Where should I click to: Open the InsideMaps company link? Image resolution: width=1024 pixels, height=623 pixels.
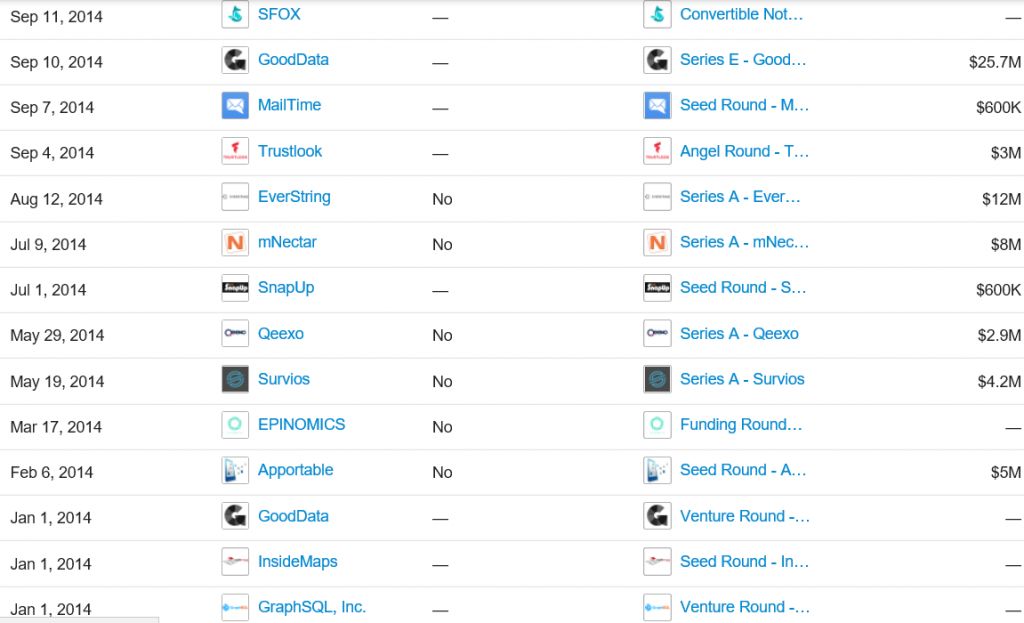297,562
